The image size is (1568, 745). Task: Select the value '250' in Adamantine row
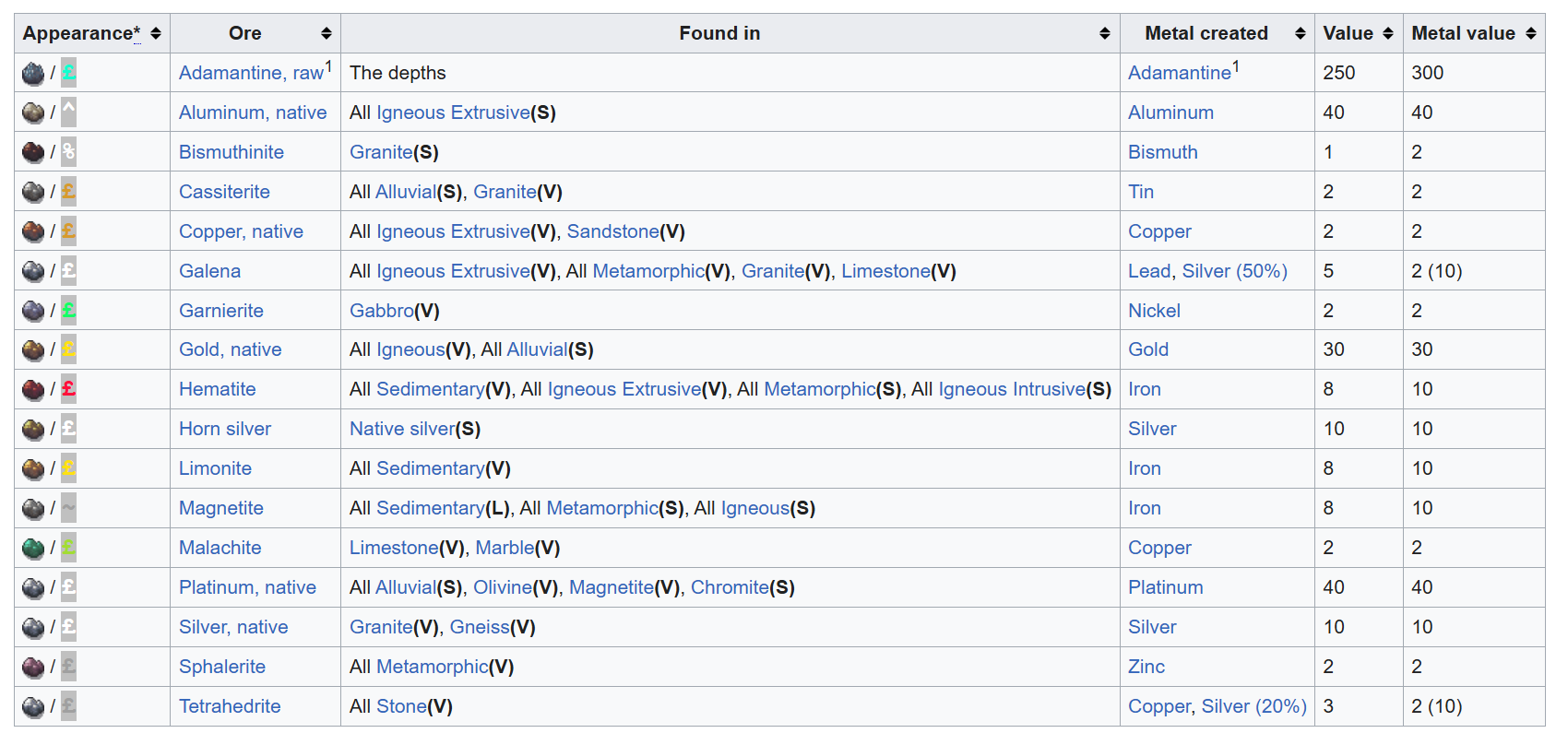point(1339,73)
